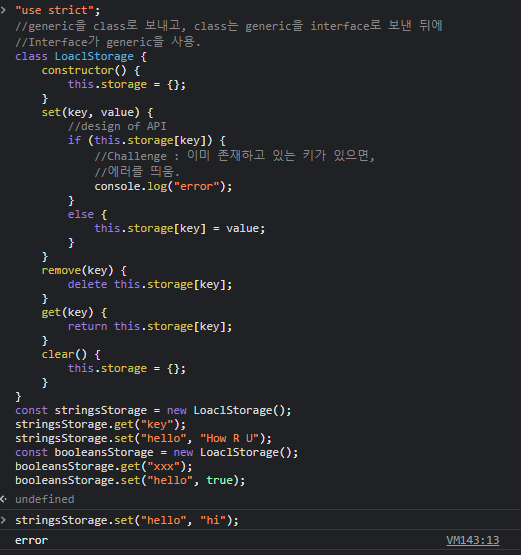Click the 'if (this.storage[key]) {' line
The width and height of the screenshot is (521, 555).
pos(147,141)
